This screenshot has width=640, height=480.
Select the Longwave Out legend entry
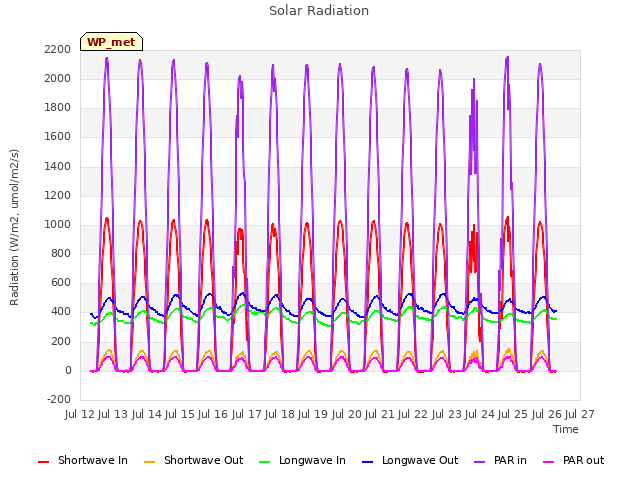click(x=410, y=460)
